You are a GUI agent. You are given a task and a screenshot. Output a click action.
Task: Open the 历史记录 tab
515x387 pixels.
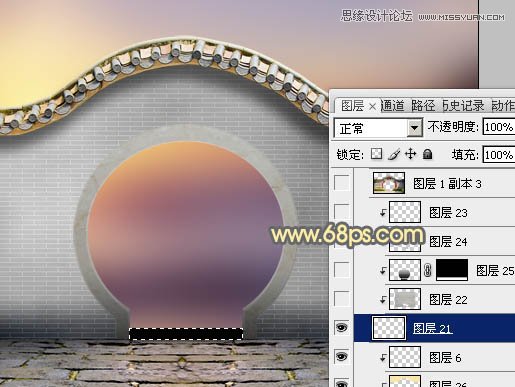click(x=464, y=106)
